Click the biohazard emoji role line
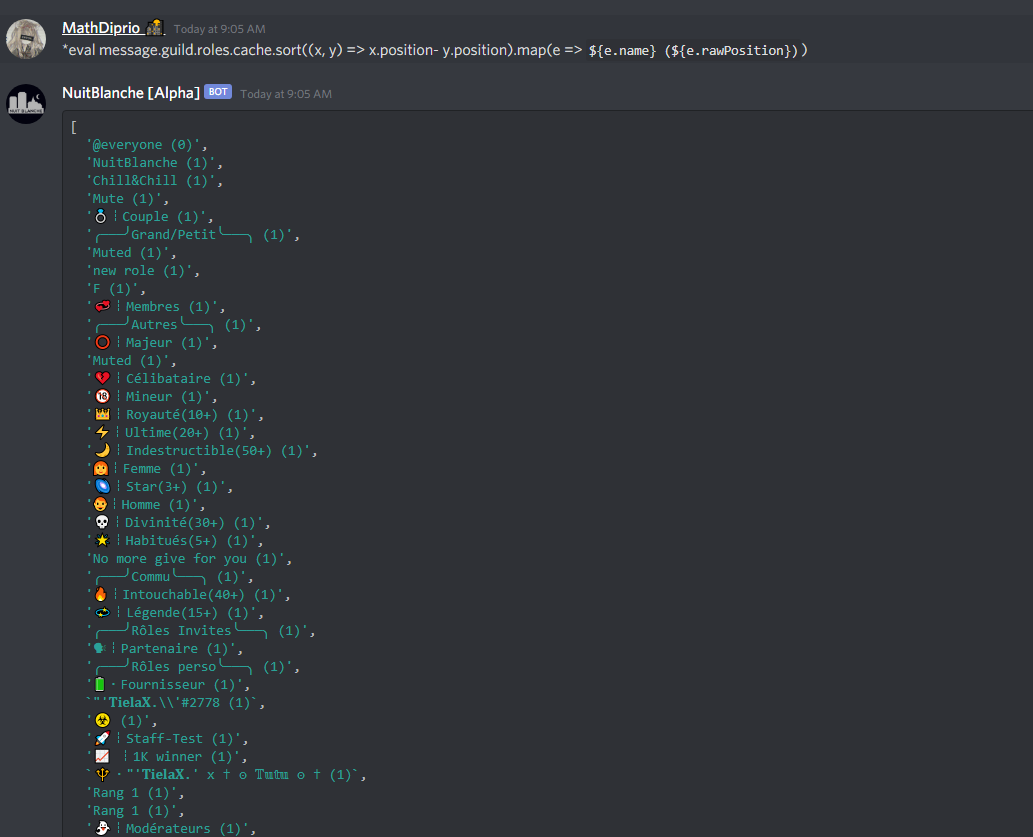This screenshot has height=837, width=1033. pyautogui.click(x=121, y=720)
